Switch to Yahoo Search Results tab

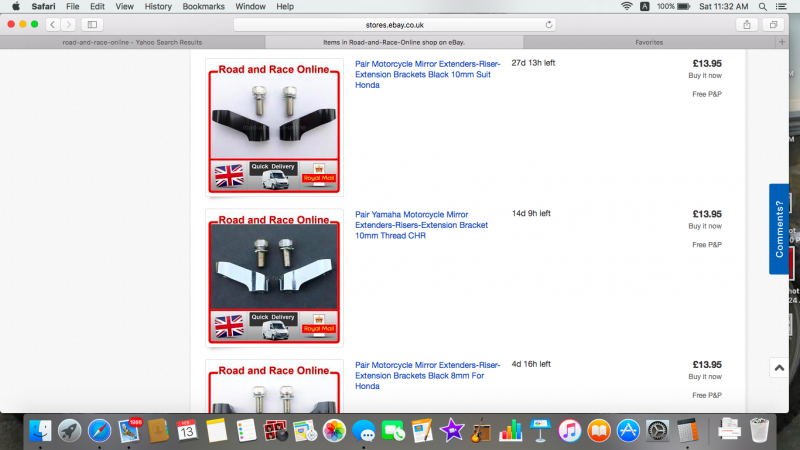132,42
